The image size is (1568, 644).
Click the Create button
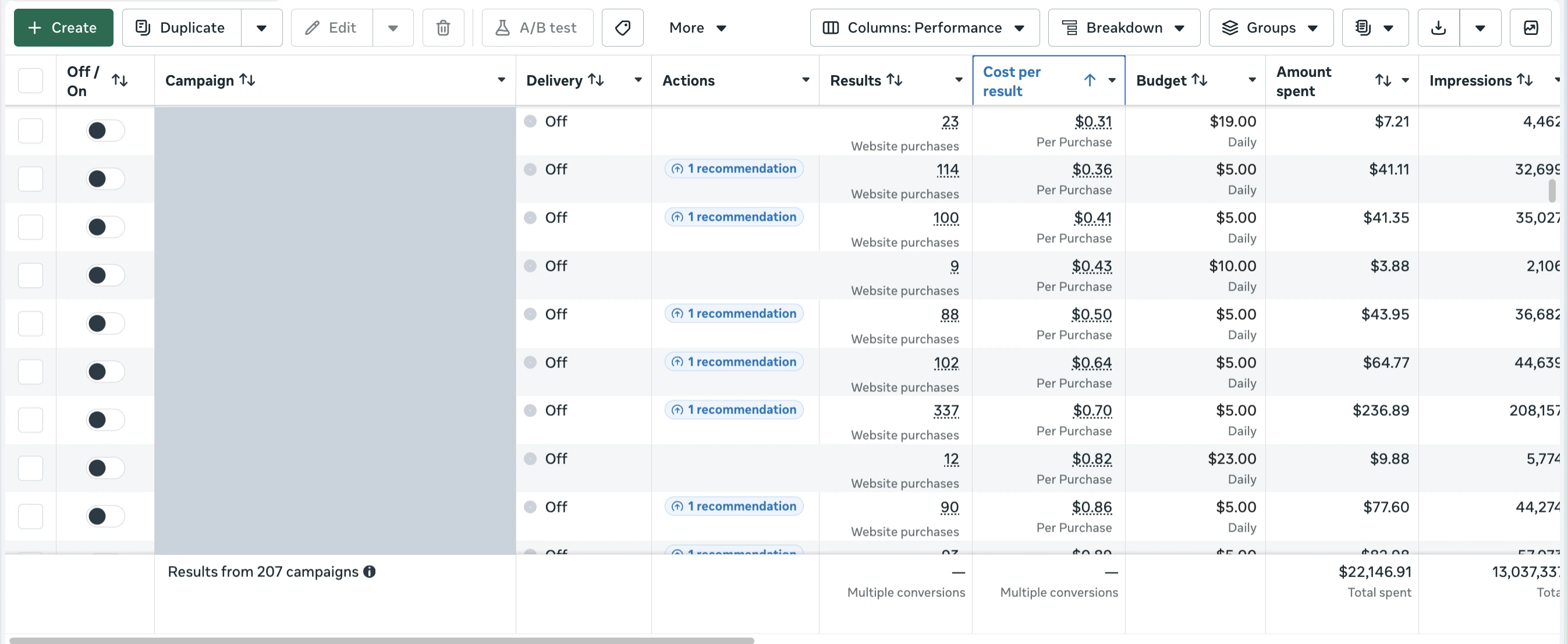click(63, 27)
